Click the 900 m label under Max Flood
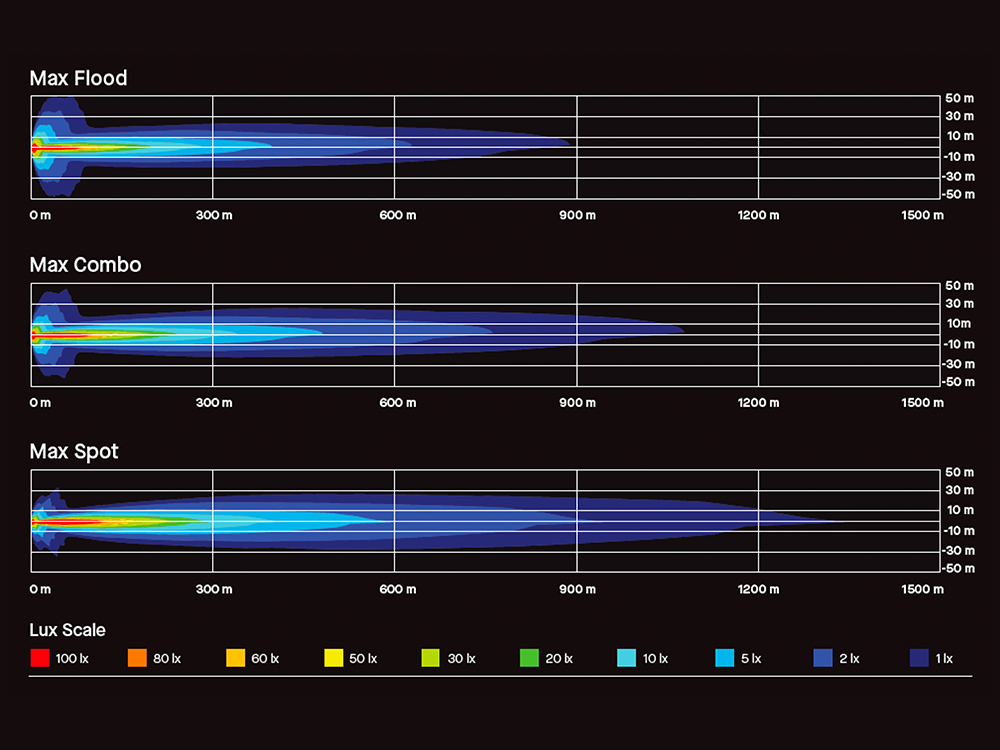 coord(577,216)
